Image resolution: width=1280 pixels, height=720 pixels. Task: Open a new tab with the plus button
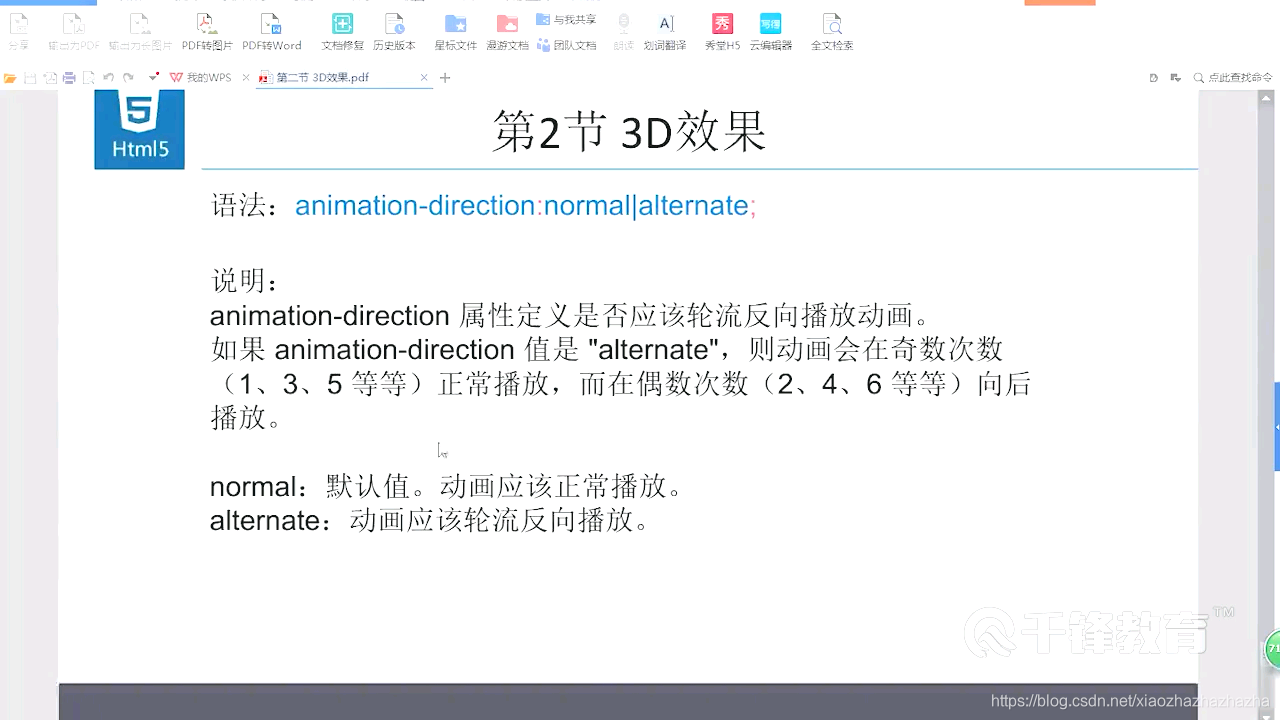coord(443,76)
